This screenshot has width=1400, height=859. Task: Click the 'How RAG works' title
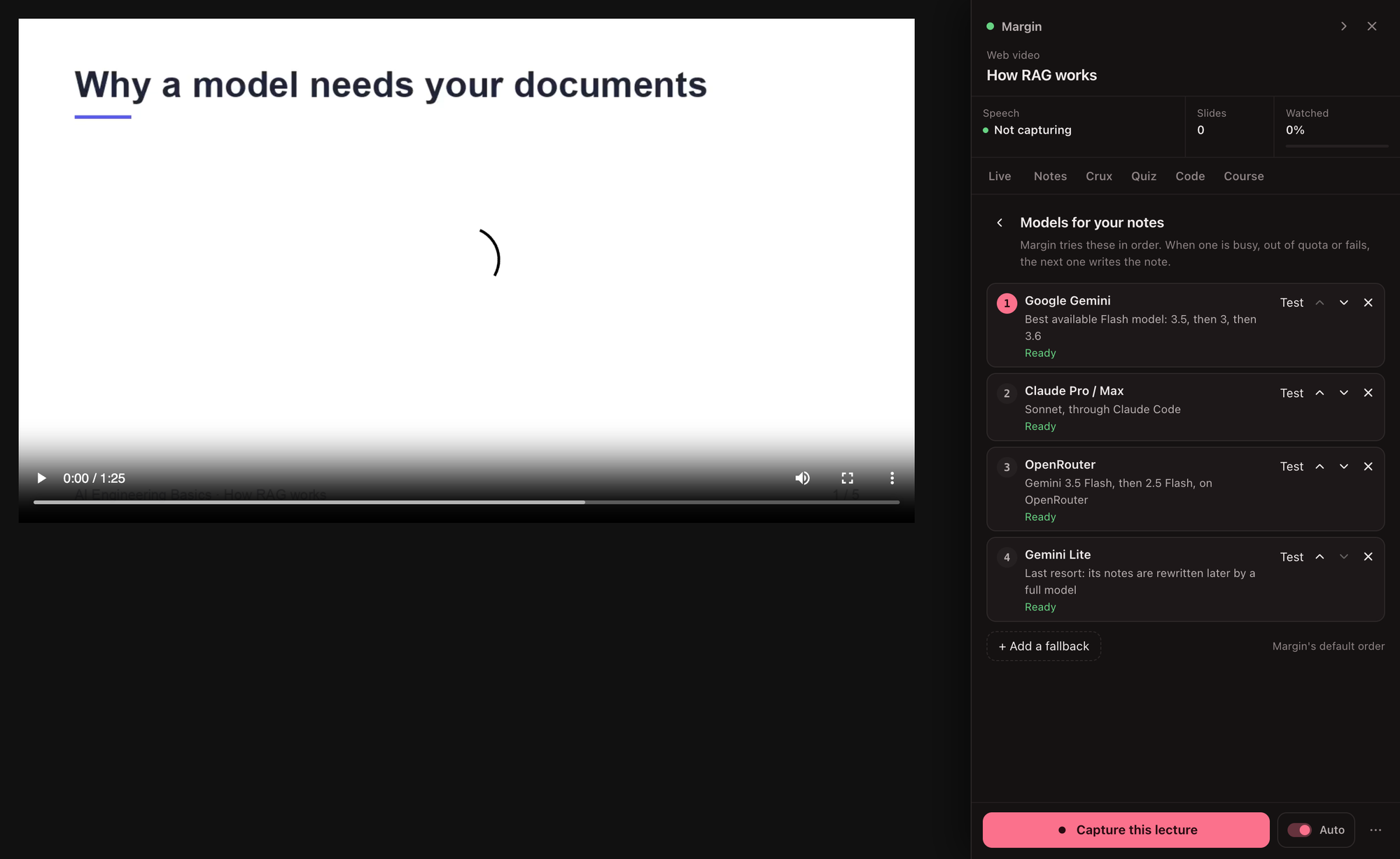click(x=1042, y=75)
